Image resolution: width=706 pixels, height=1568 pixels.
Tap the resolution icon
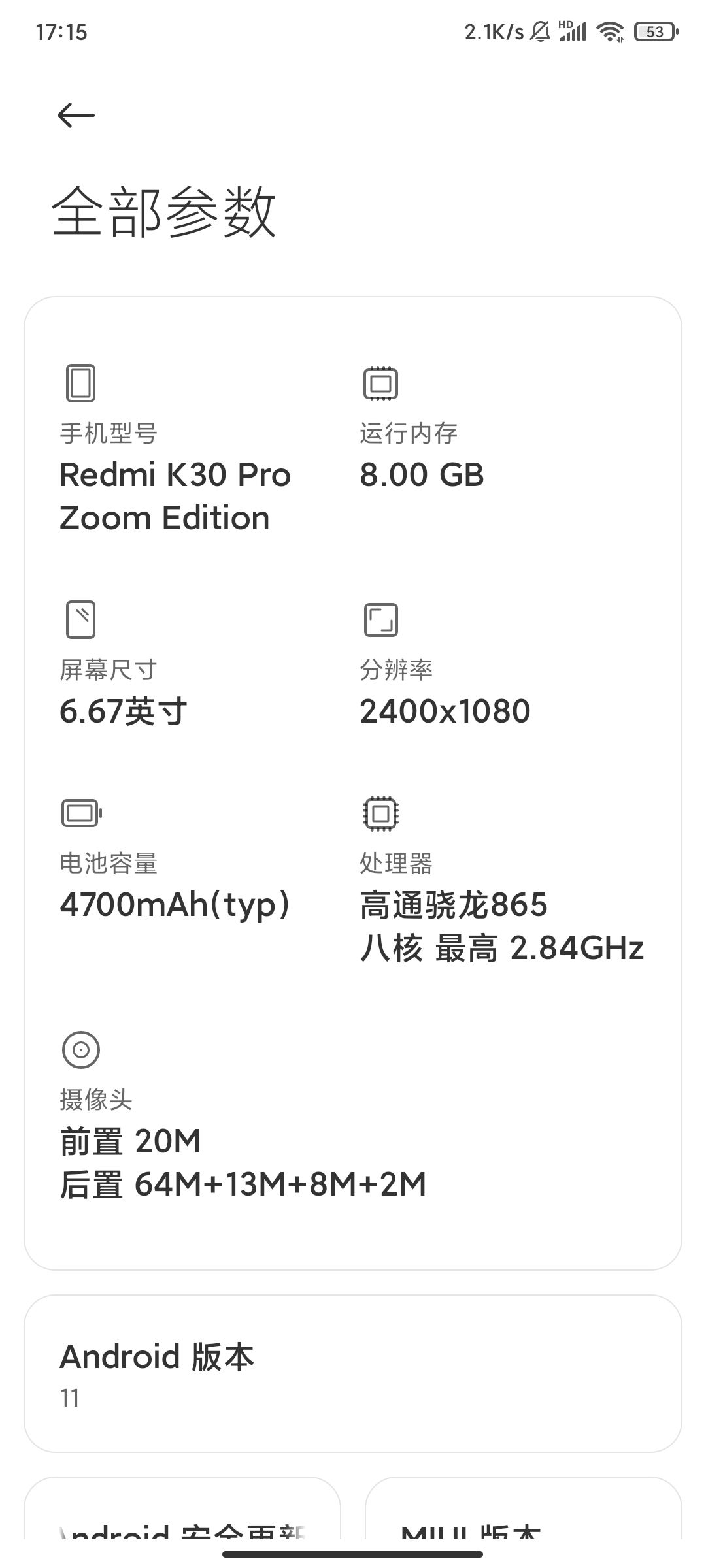click(380, 619)
